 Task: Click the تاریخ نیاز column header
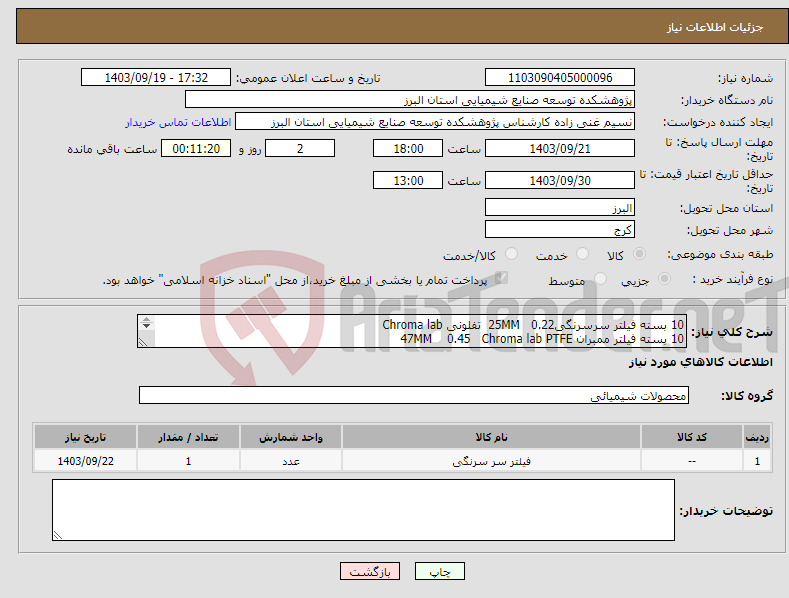coord(86,437)
